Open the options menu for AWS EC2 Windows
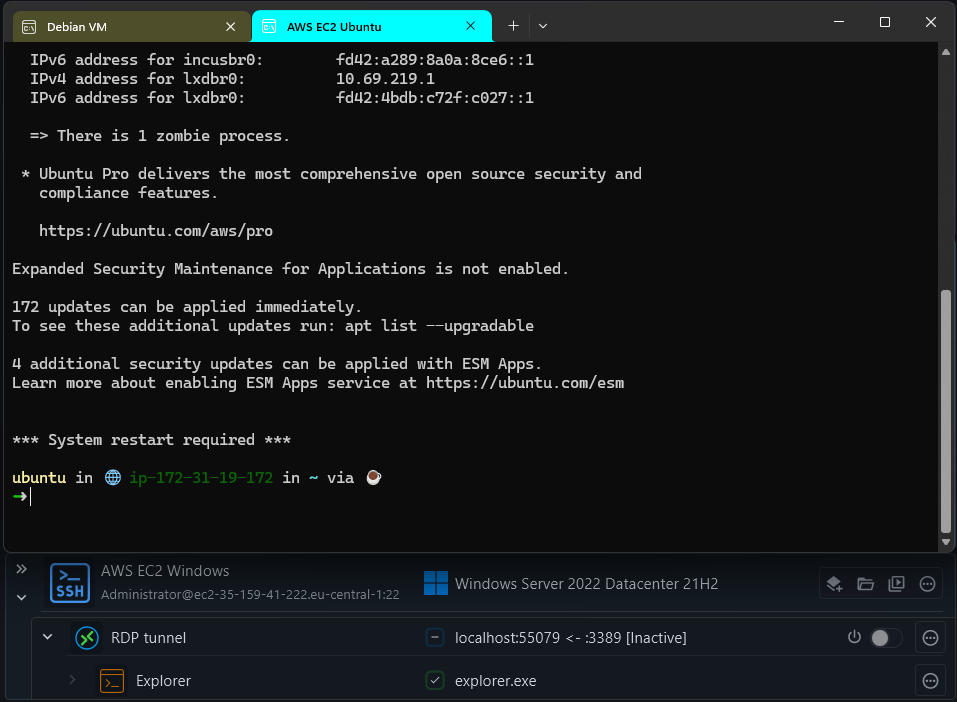Viewport: 957px width, 702px height. tap(927, 583)
